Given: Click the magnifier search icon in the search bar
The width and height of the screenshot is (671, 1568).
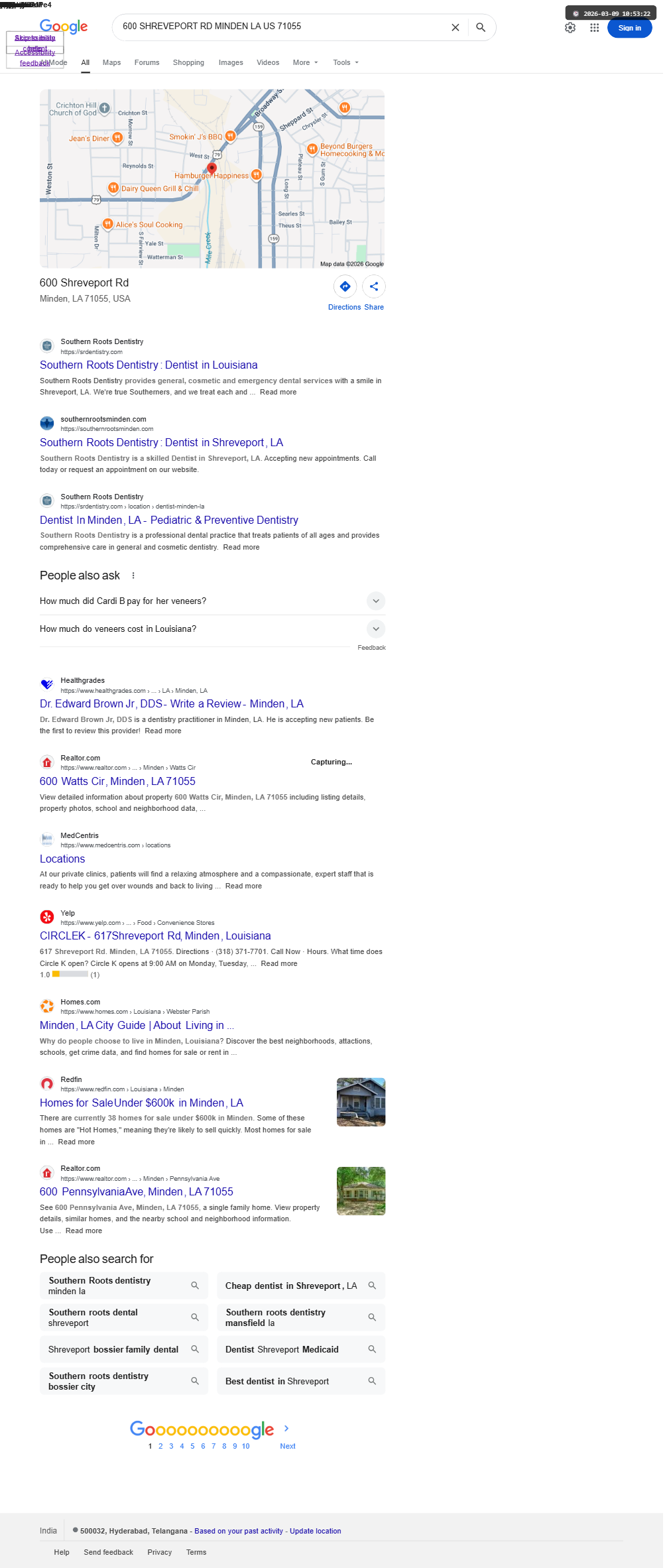Looking at the screenshot, I should (x=481, y=27).
